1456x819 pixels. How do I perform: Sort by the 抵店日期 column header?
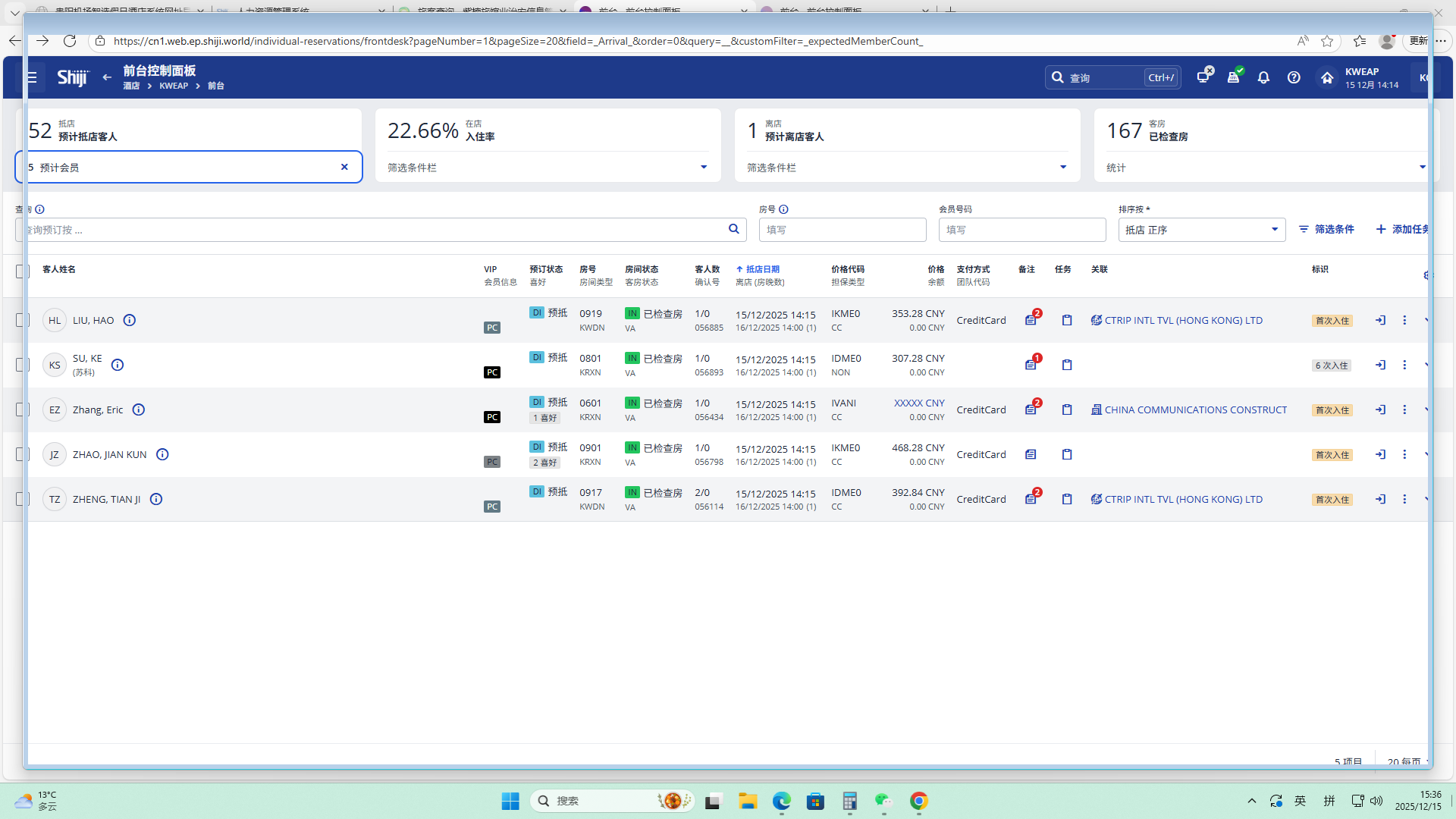point(761,269)
